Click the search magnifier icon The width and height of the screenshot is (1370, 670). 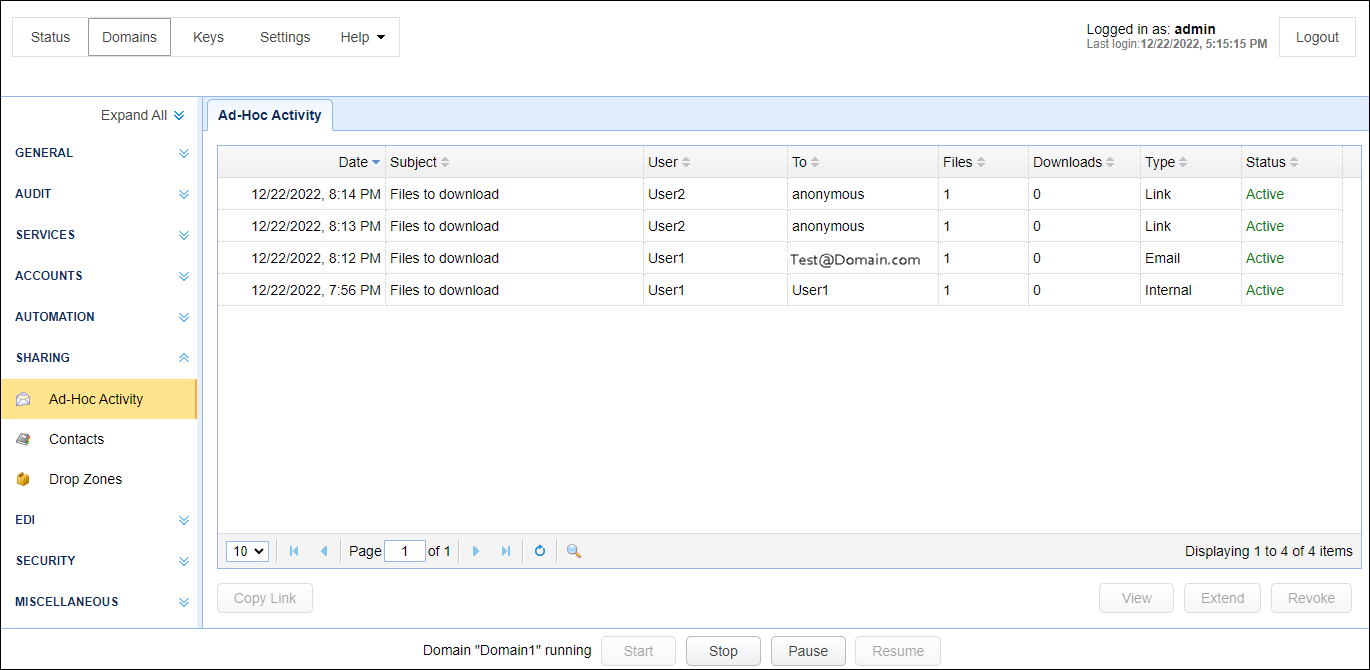pyautogui.click(x=574, y=551)
